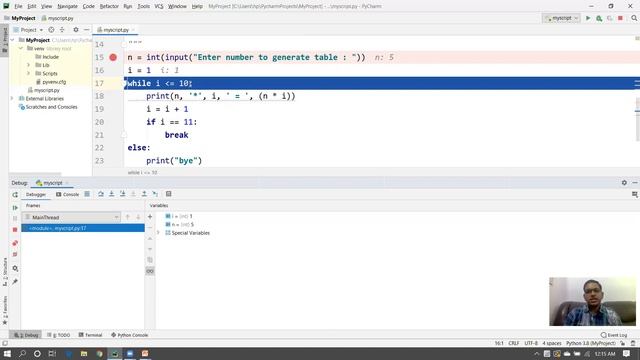
Task: Expand External Libraries node
Action: [12, 98]
